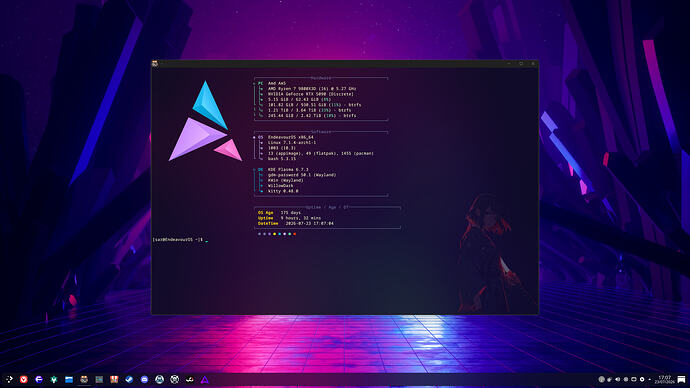The width and height of the screenshot is (690, 388).
Task: Click the shell prompt in the terminal
Action: (178, 240)
